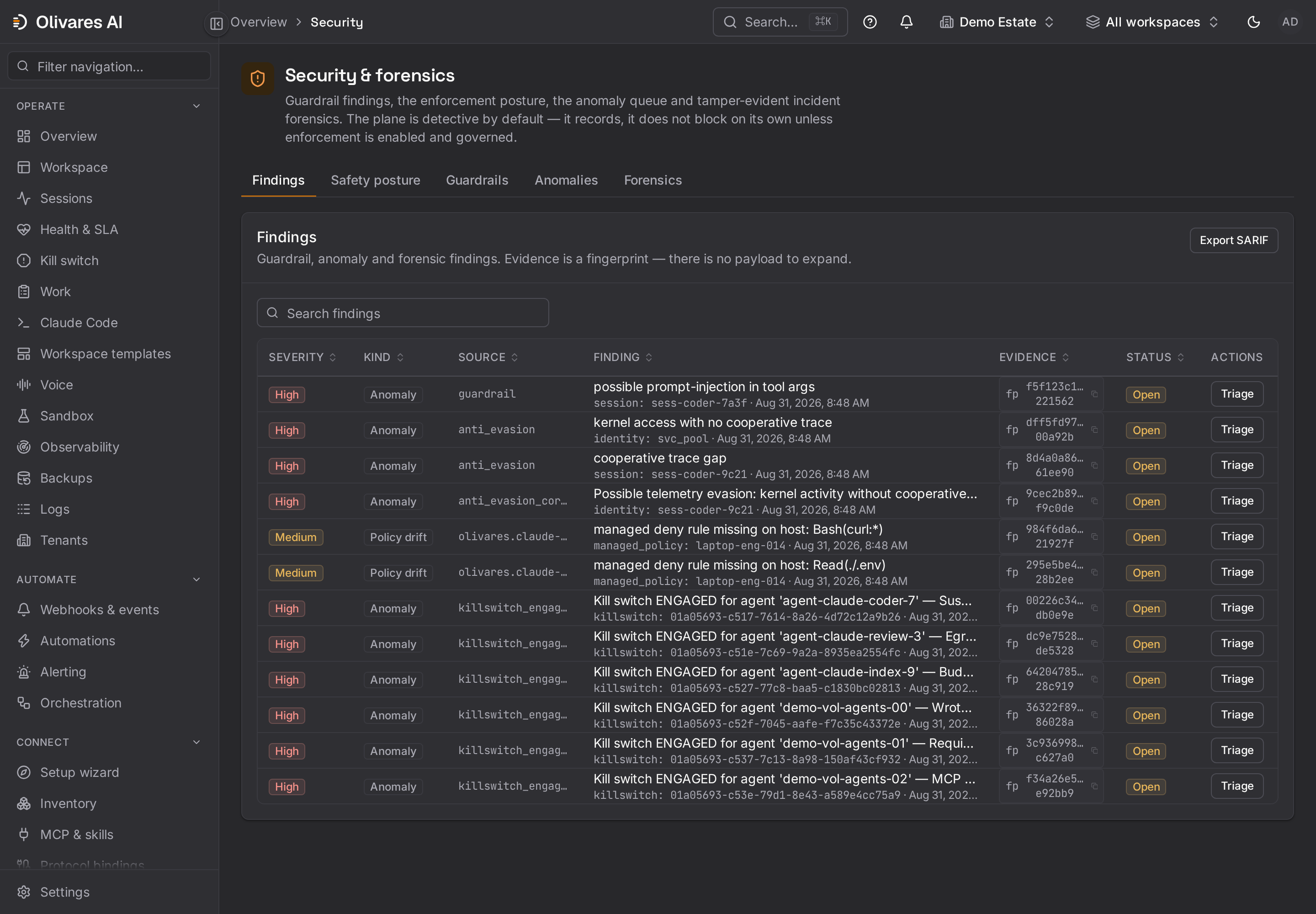
Task: Open Workspace templates
Action: point(109,354)
